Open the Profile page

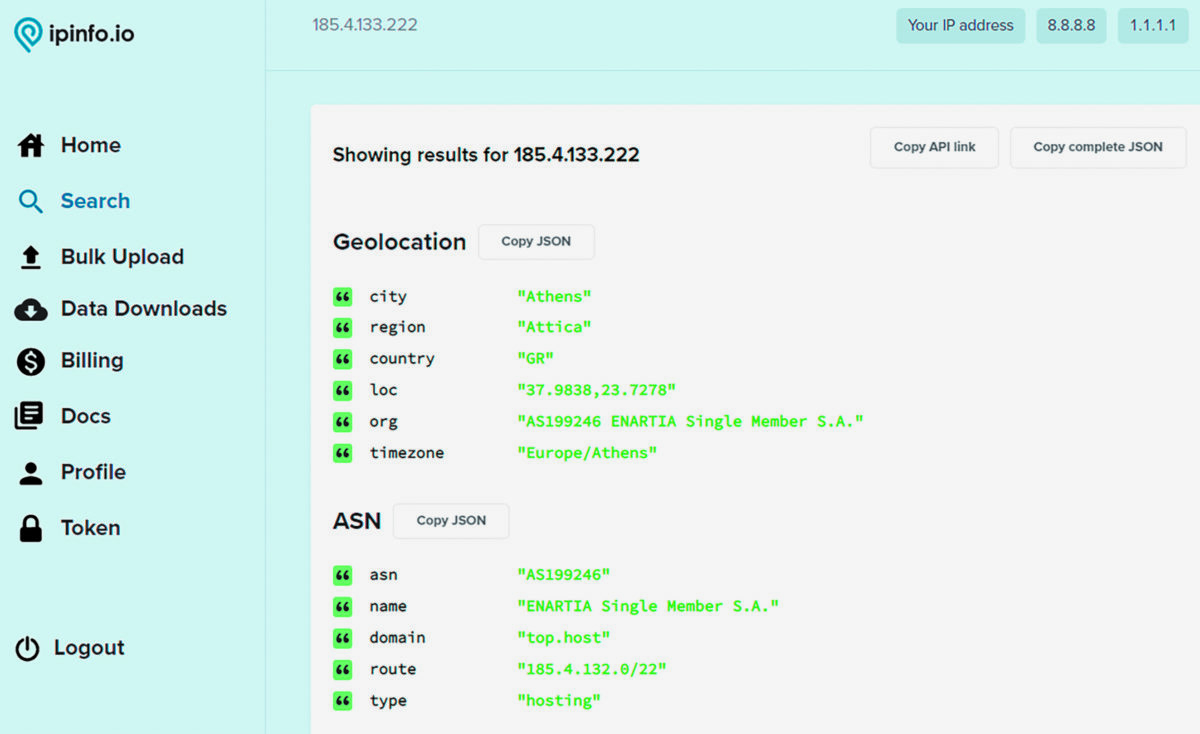click(93, 472)
